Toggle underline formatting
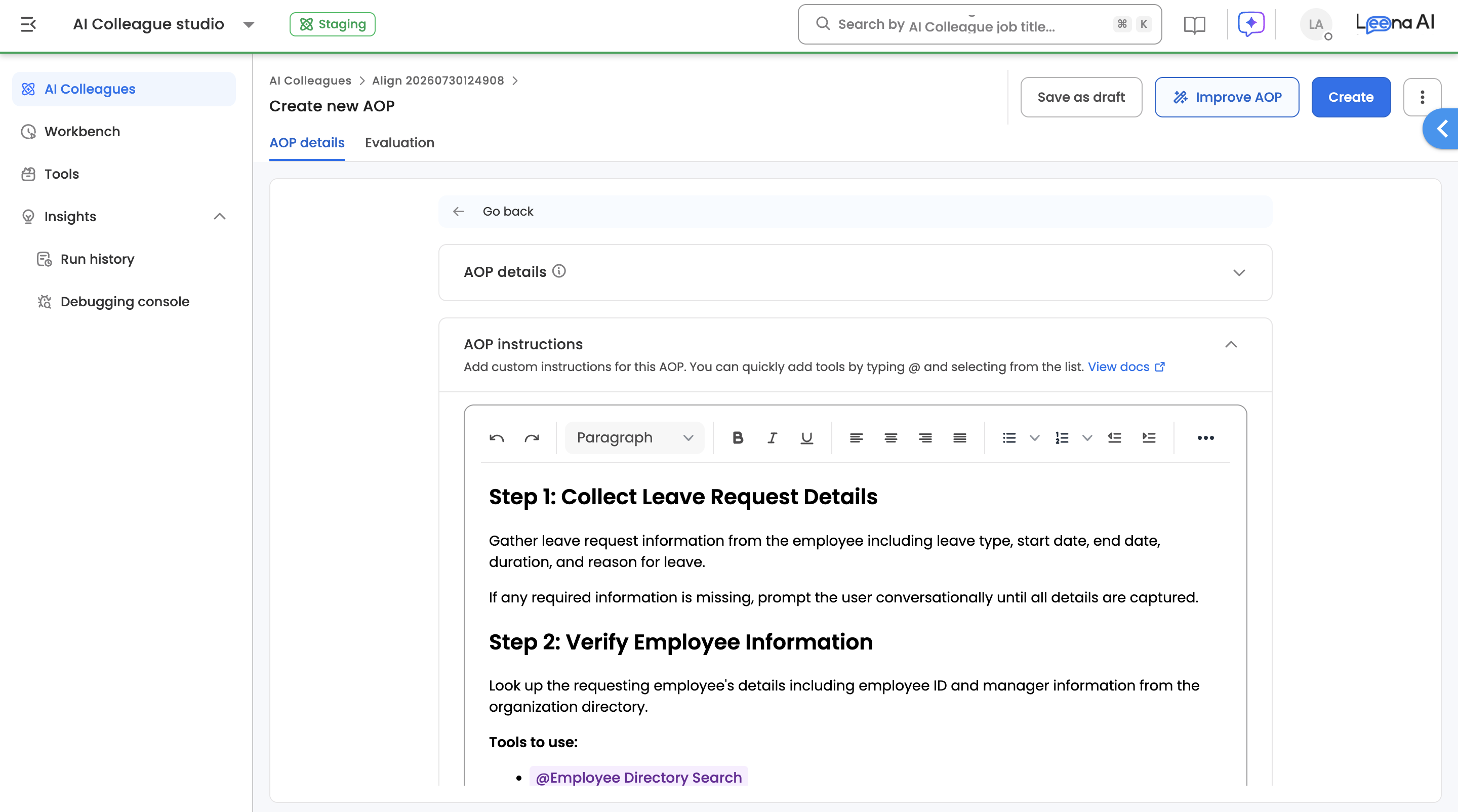 (x=806, y=437)
